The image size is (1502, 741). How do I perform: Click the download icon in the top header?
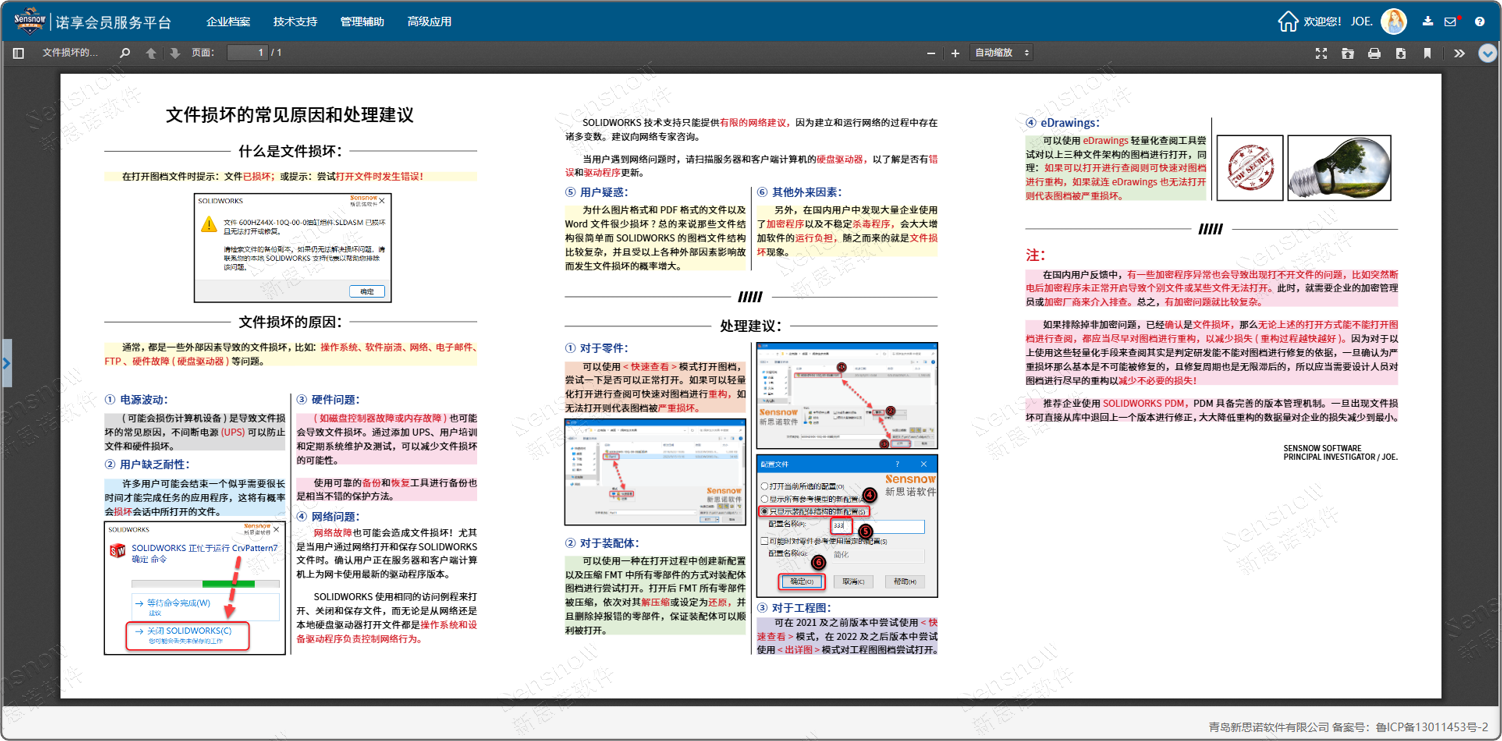pos(1428,21)
